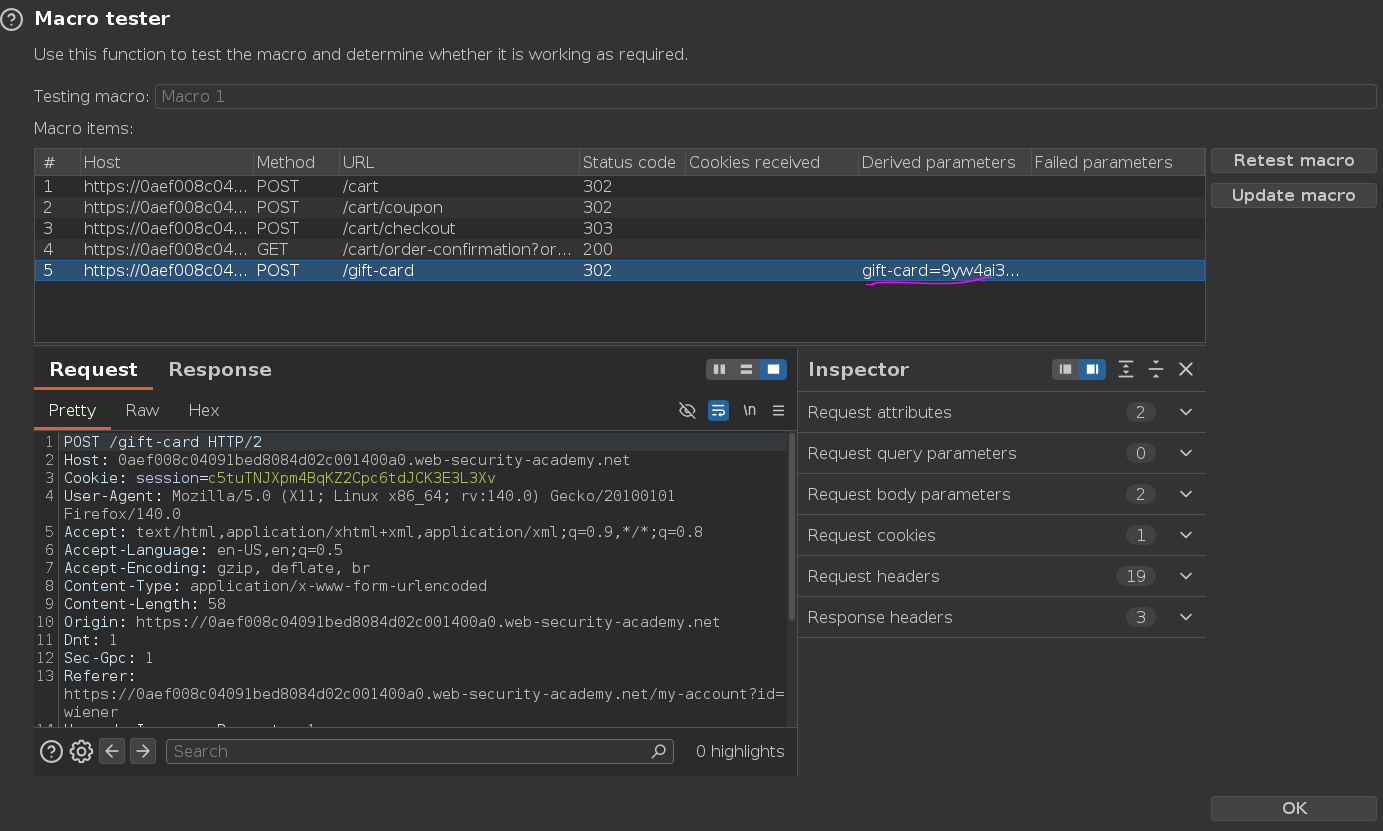1383x831 pixels.
Task: Click derived parameter gift-card=9yw4ai3 cell
Action: coord(943,270)
